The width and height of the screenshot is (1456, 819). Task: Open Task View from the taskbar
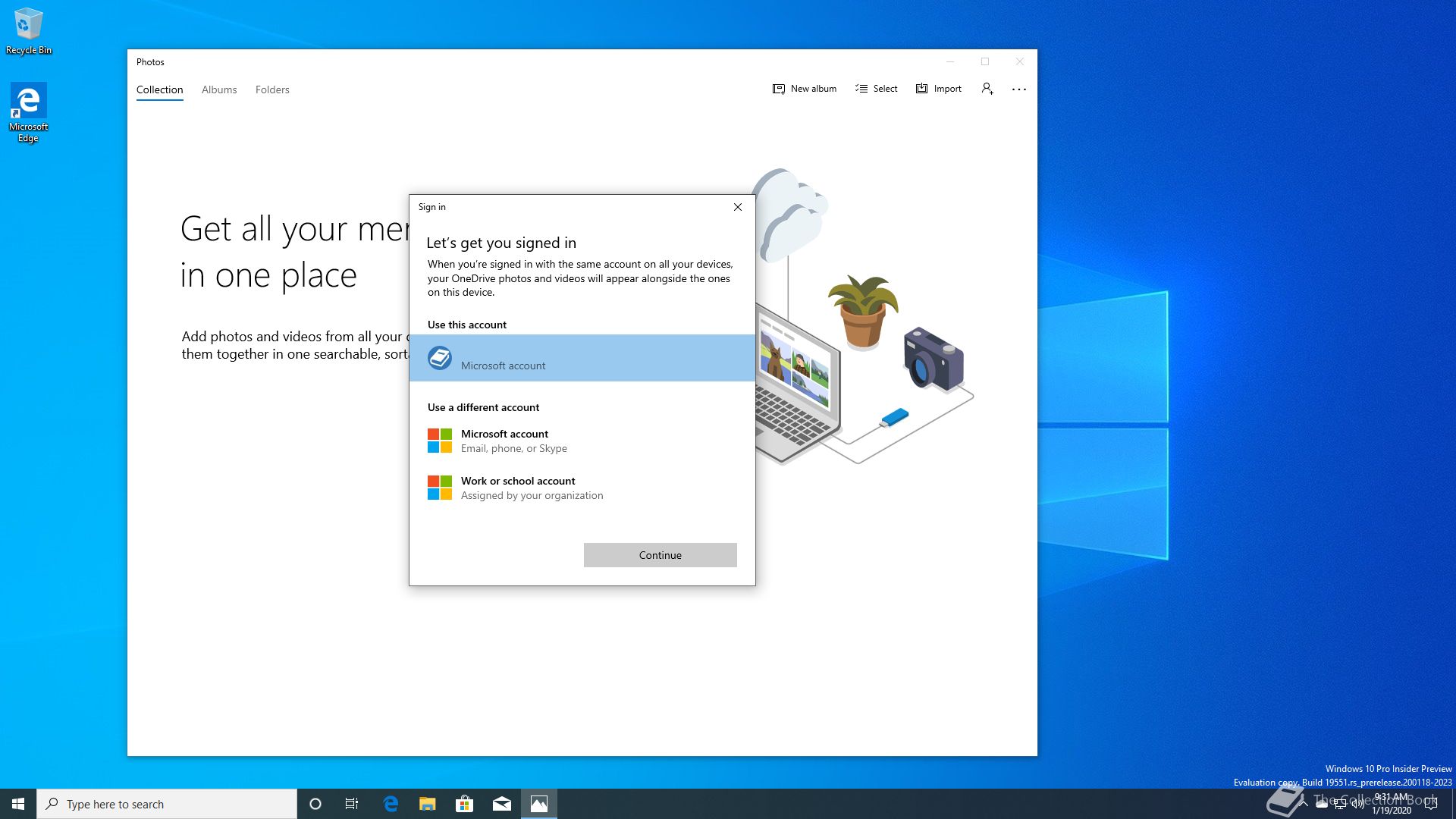[352, 804]
